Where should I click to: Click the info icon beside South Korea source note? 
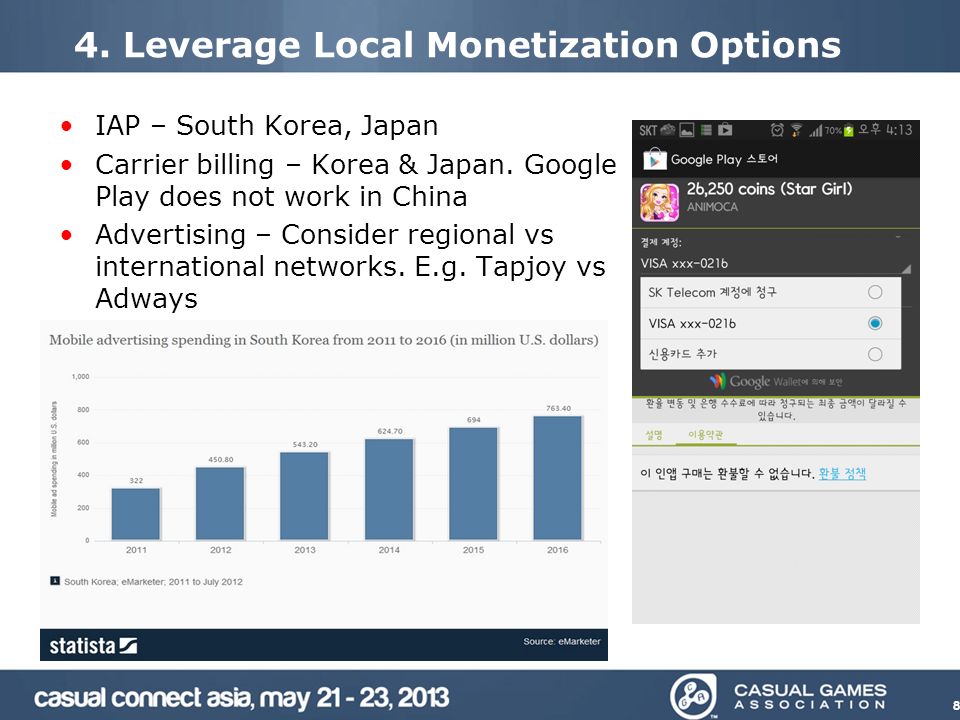54,580
